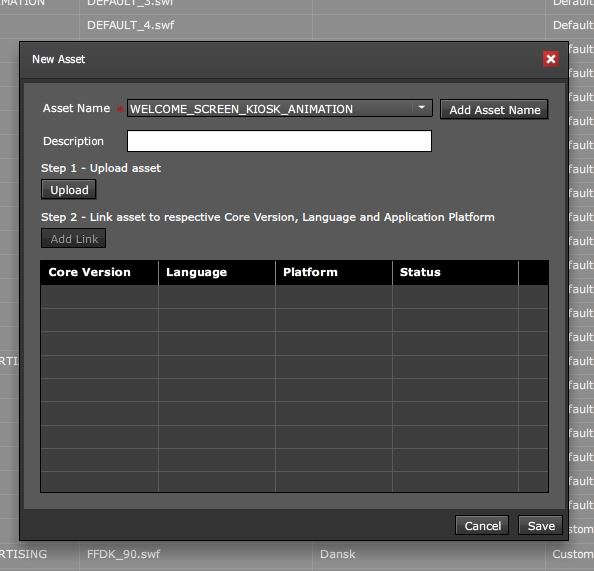Image resolution: width=594 pixels, height=571 pixels.
Task: Click the Cancel button
Action: [x=482, y=526]
